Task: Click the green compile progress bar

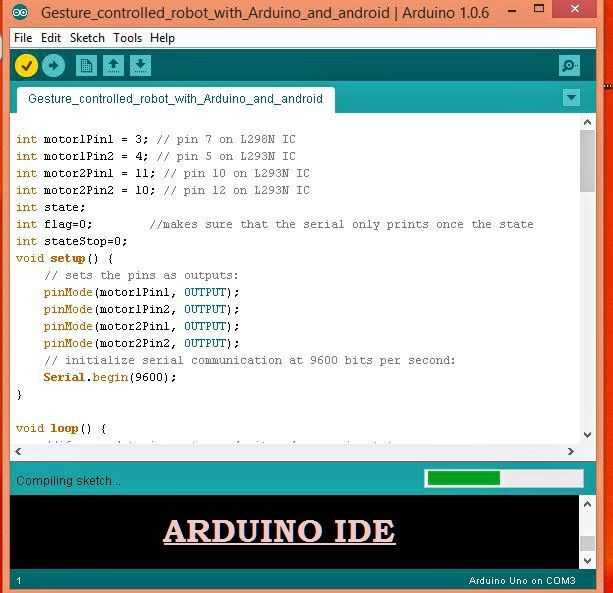Action: (x=504, y=478)
